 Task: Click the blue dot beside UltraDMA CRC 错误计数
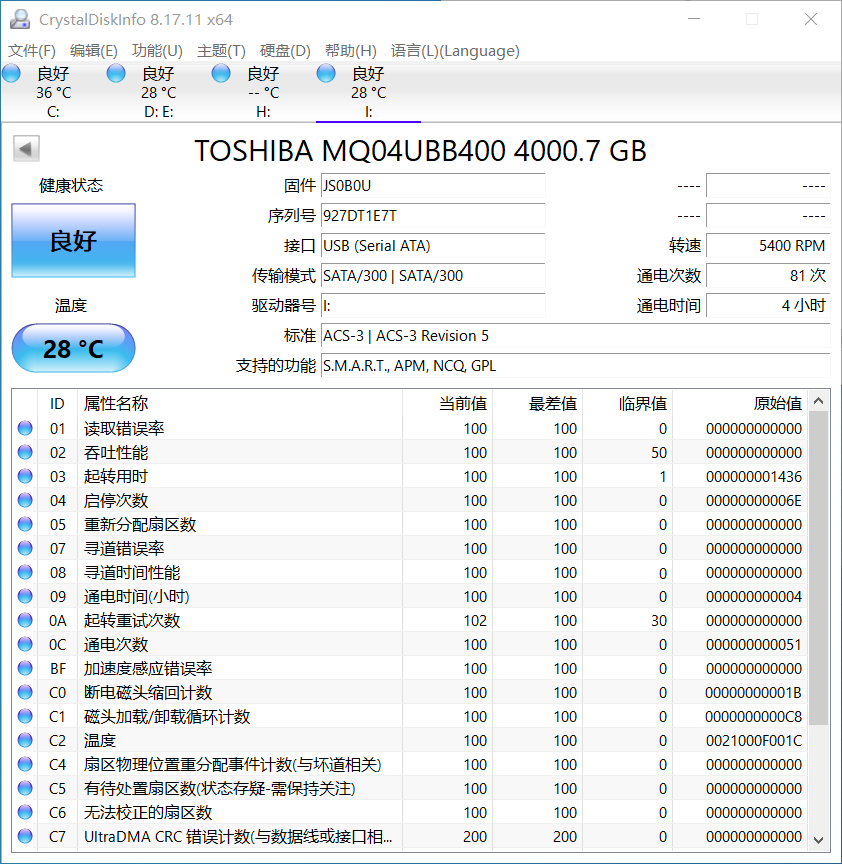[23, 836]
